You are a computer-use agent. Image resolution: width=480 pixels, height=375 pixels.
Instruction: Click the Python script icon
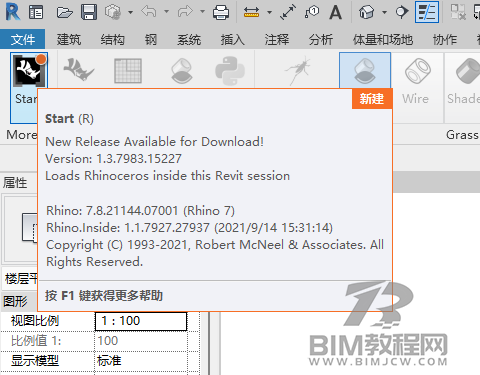click(x=230, y=71)
